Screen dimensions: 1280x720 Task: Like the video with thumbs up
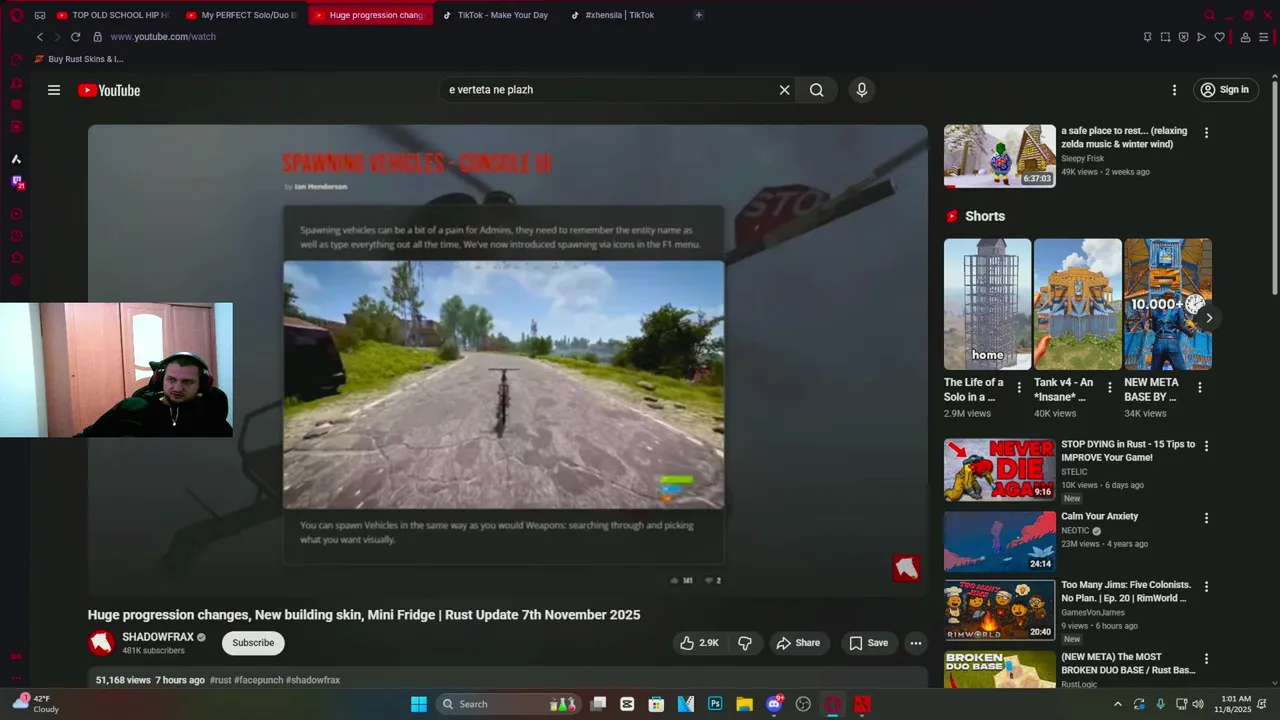pos(700,643)
